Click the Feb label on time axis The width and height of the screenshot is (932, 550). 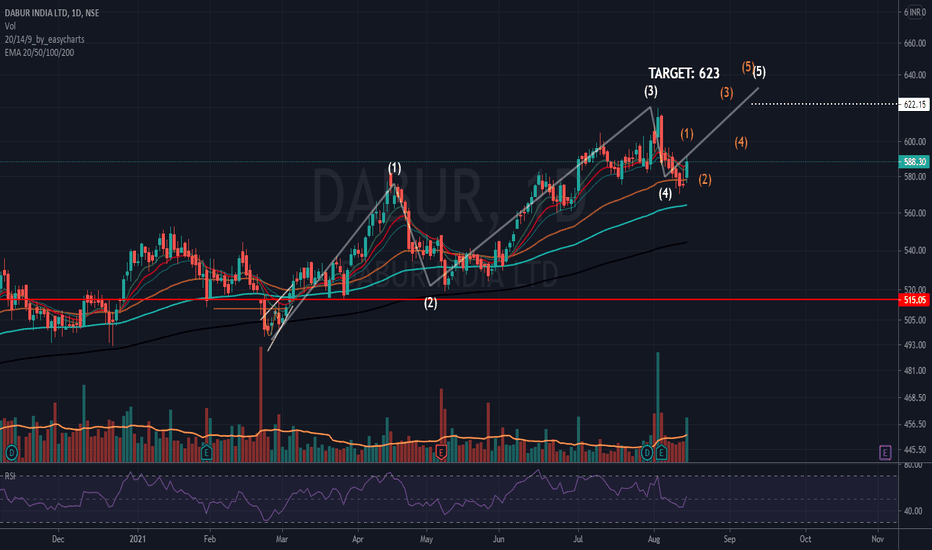(209, 539)
